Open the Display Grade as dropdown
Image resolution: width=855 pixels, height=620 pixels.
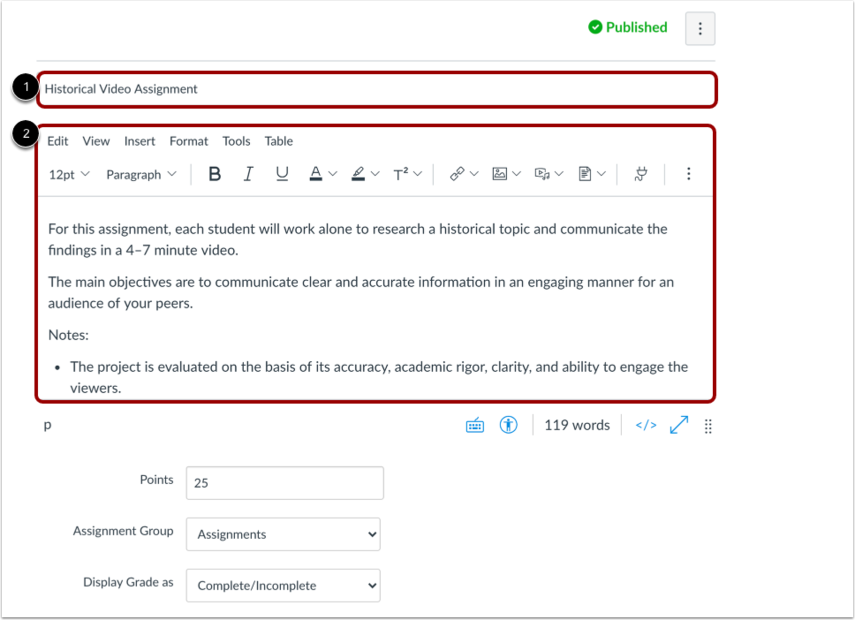click(x=284, y=585)
